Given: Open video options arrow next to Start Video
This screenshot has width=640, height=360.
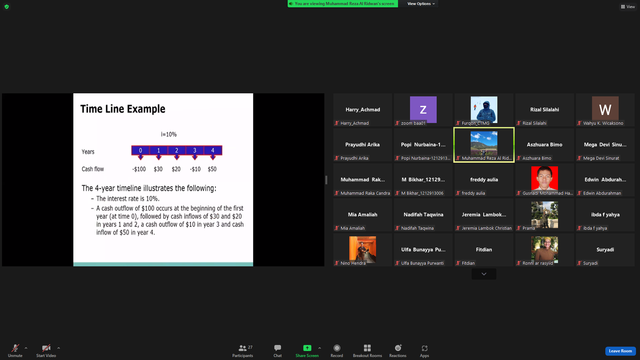Looking at the screenshot, I should [58, 348].
